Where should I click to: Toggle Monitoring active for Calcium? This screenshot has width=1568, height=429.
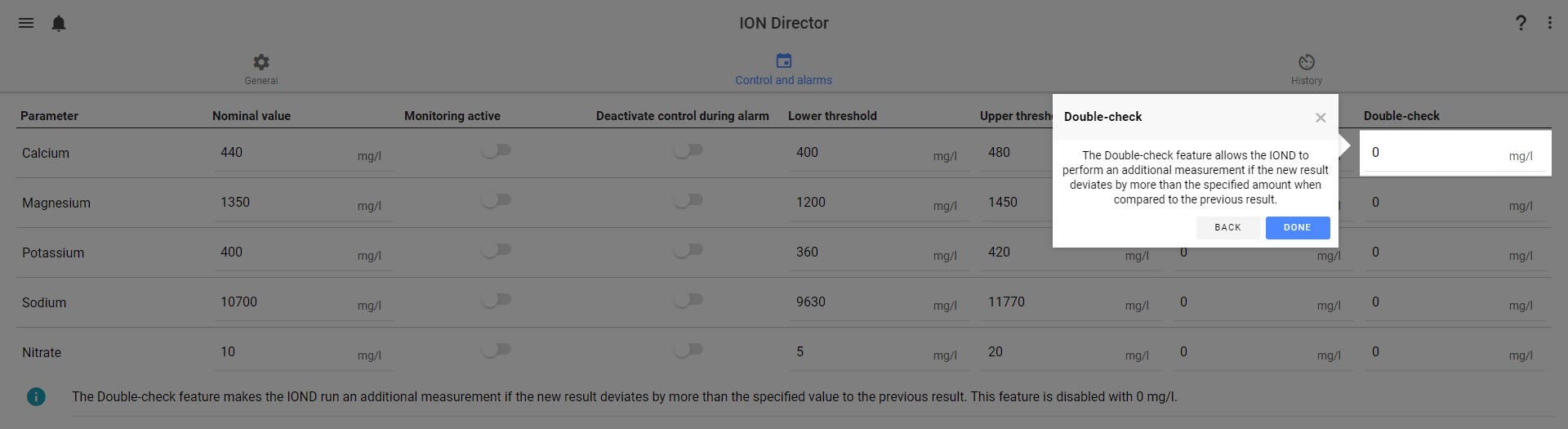click(x=496, y=150)
